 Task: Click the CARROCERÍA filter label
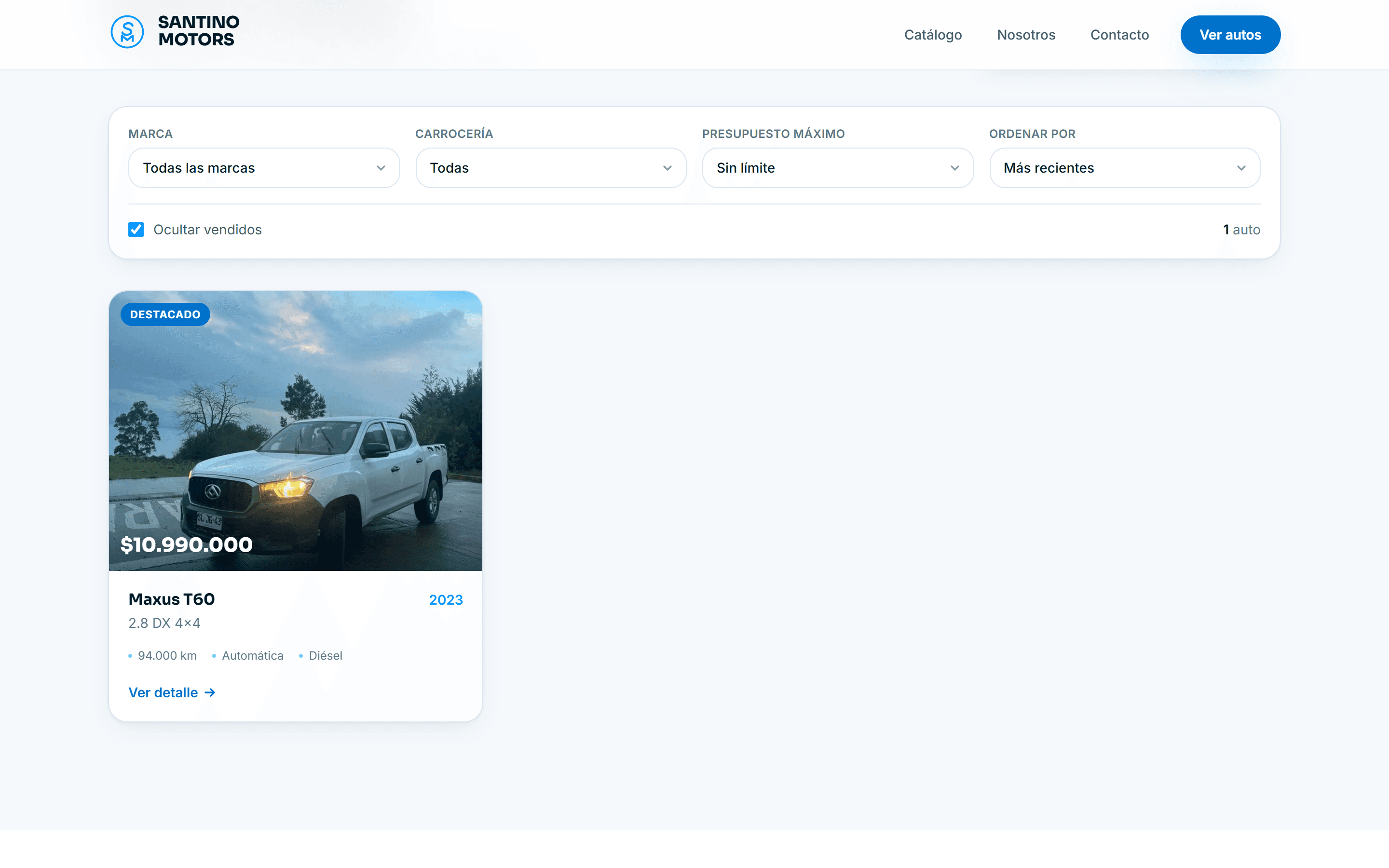pos(454,134)
